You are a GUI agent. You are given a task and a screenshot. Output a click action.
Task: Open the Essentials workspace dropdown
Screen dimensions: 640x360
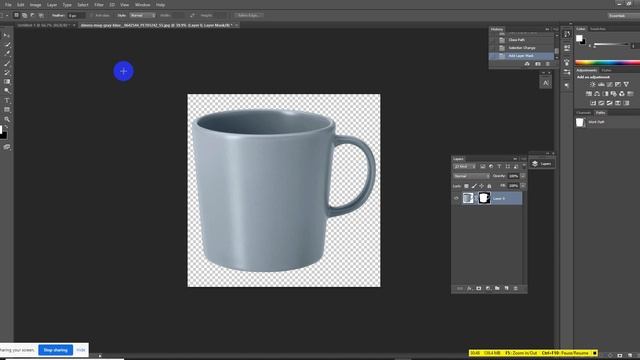tap(623, 16)
